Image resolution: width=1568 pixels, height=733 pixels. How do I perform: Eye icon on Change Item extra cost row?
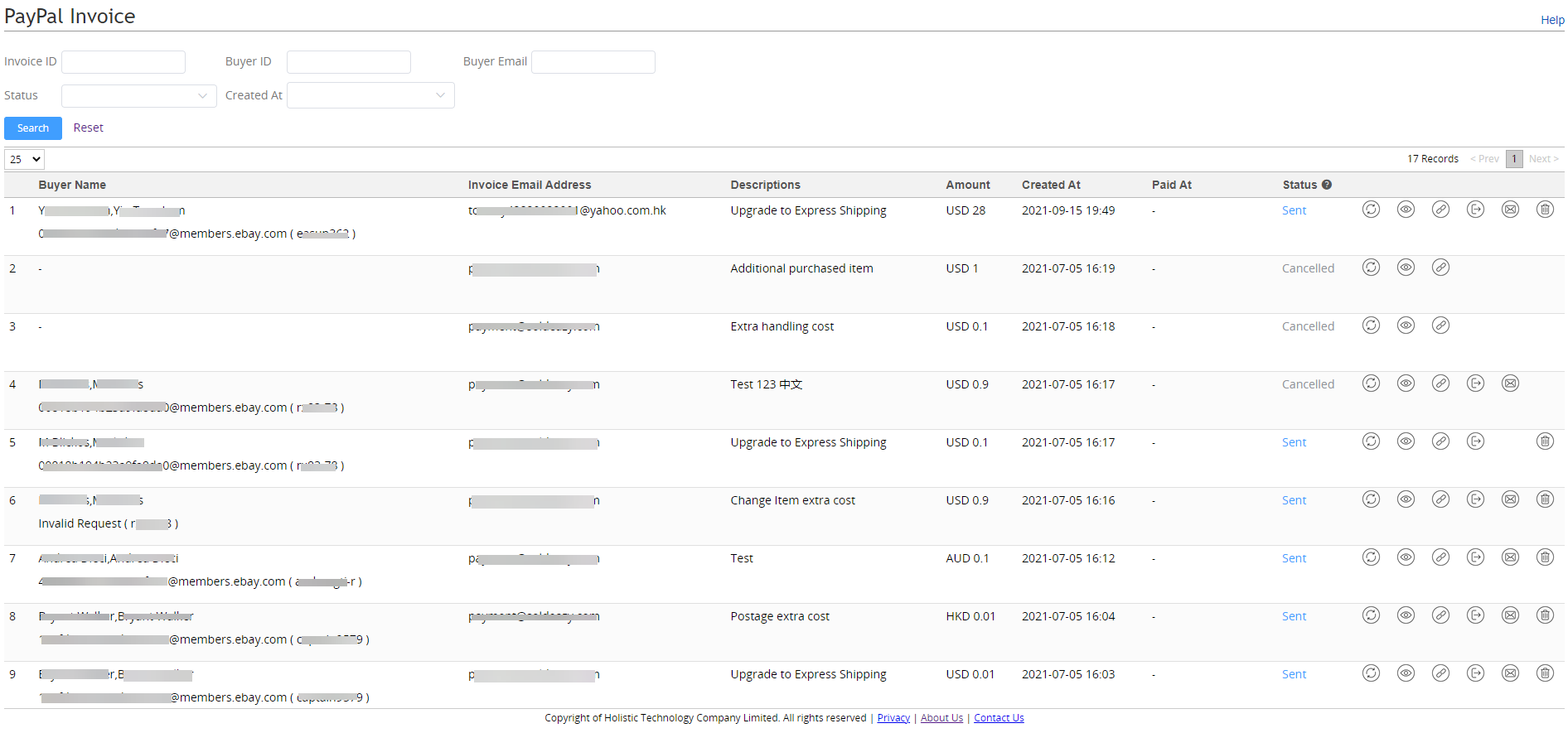point(1406,499)
